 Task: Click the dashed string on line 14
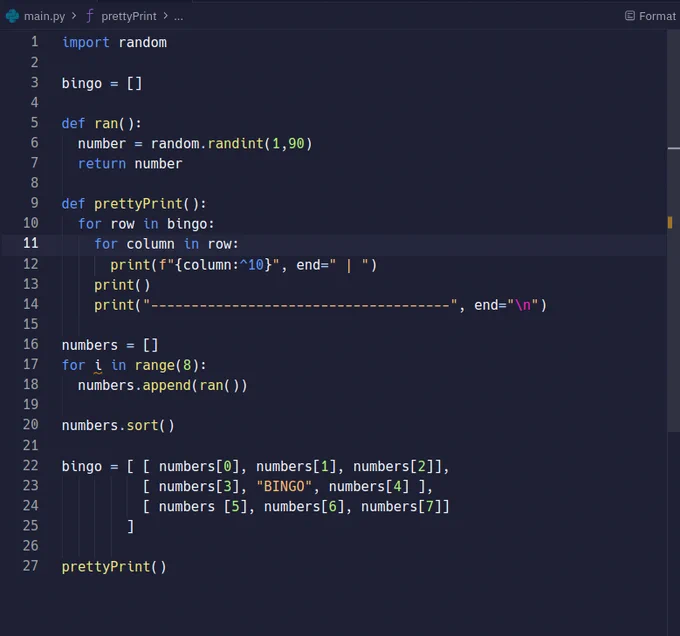[x=300, y=305]
